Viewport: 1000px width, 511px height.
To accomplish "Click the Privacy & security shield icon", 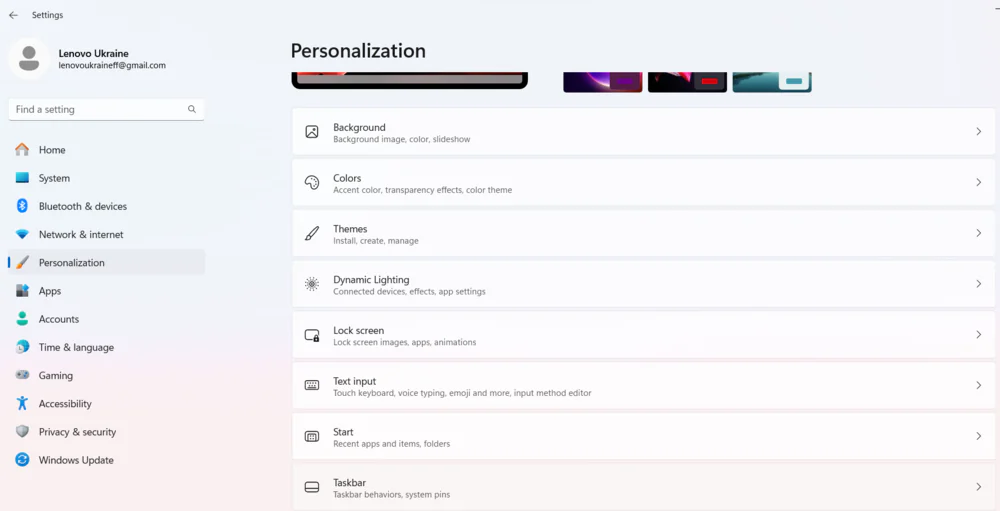I will (x=22, y=432).
